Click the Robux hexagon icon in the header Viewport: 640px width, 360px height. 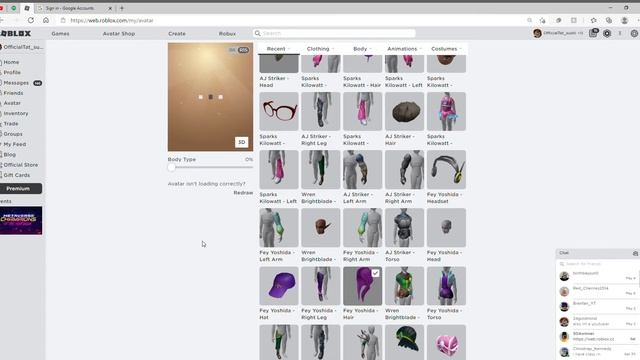pyautogui.click(x=607, y=33)
